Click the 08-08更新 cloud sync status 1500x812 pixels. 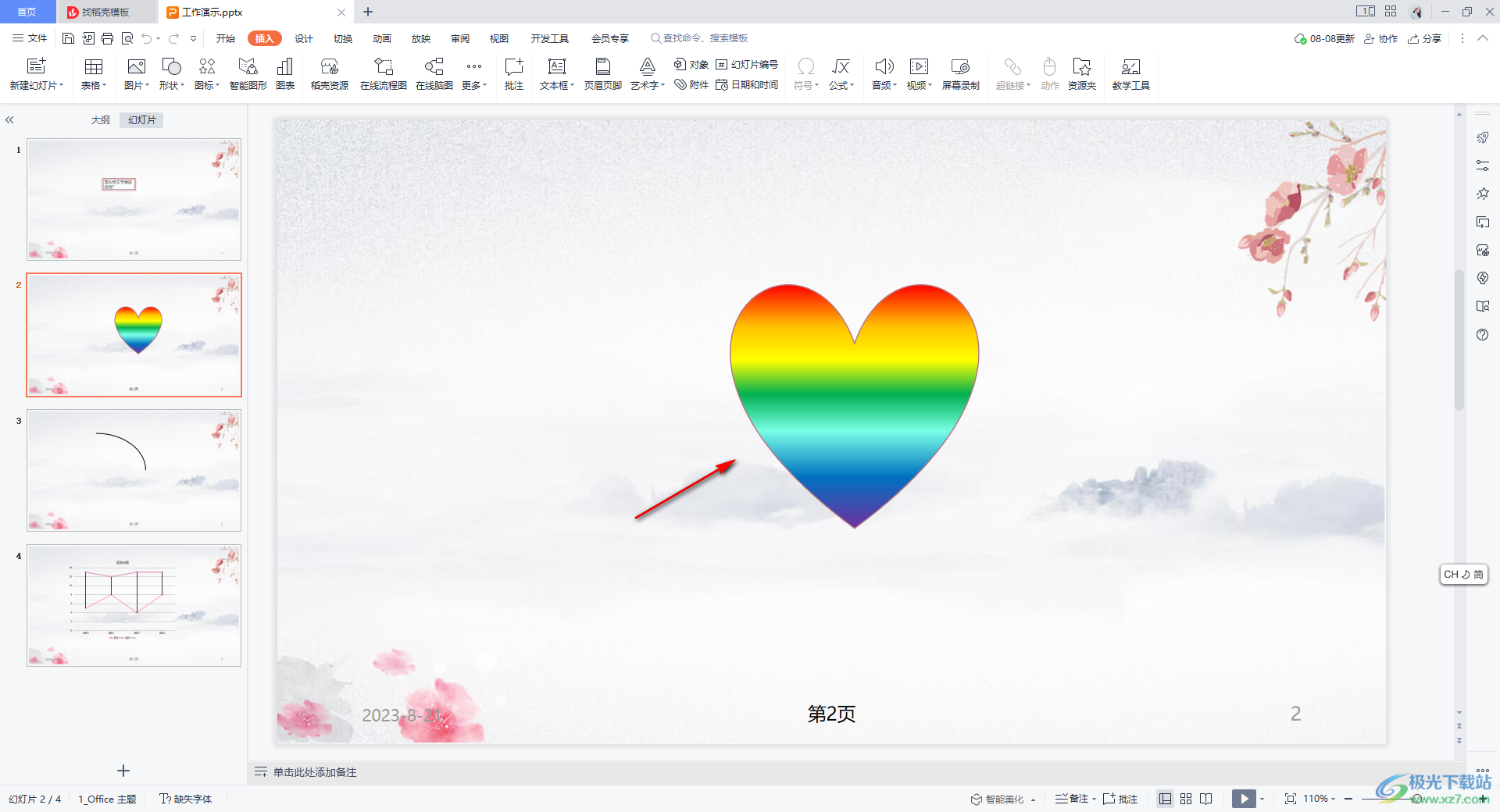[x=1324, y=38]
